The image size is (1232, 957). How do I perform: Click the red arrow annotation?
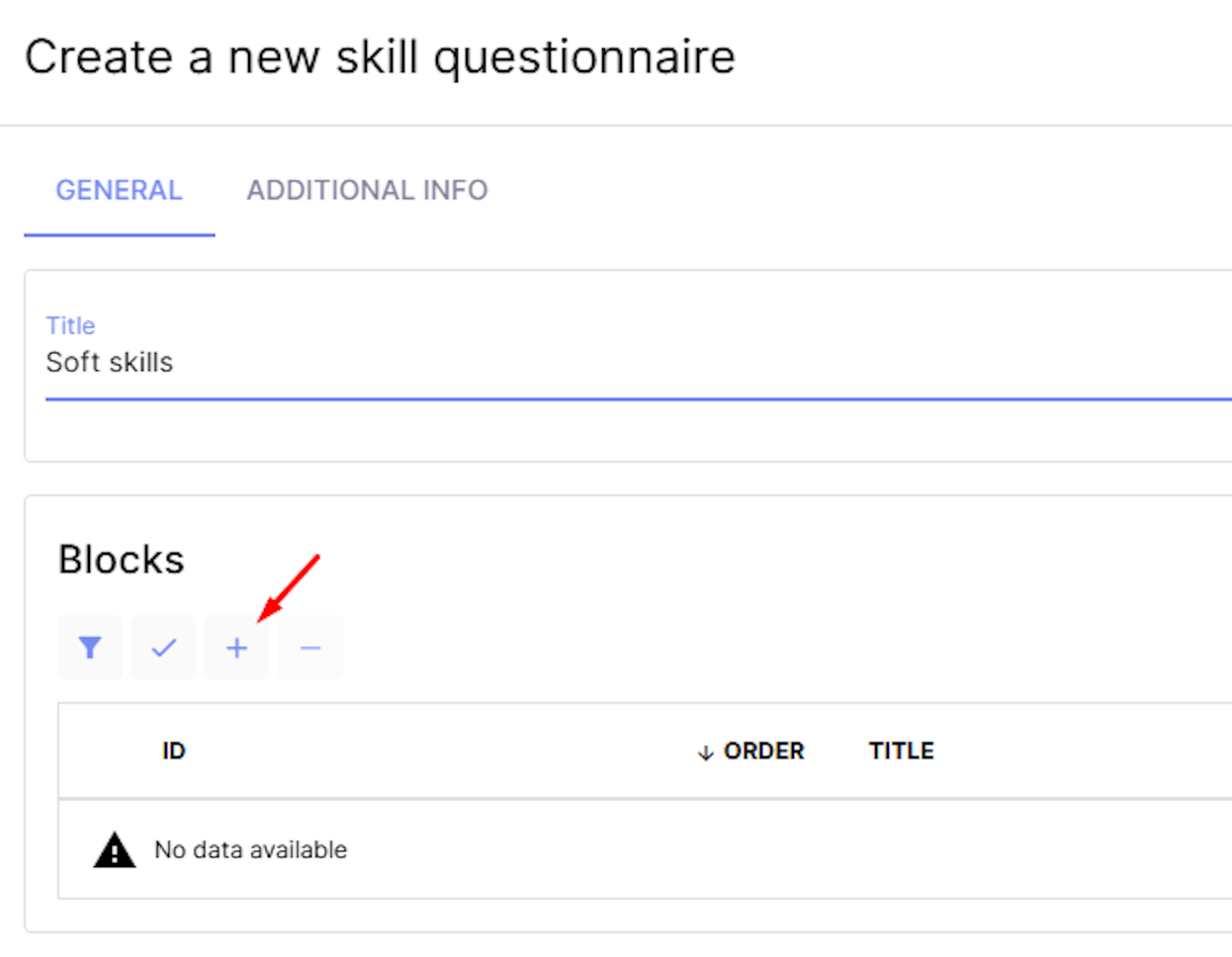[x=289, y=587]
